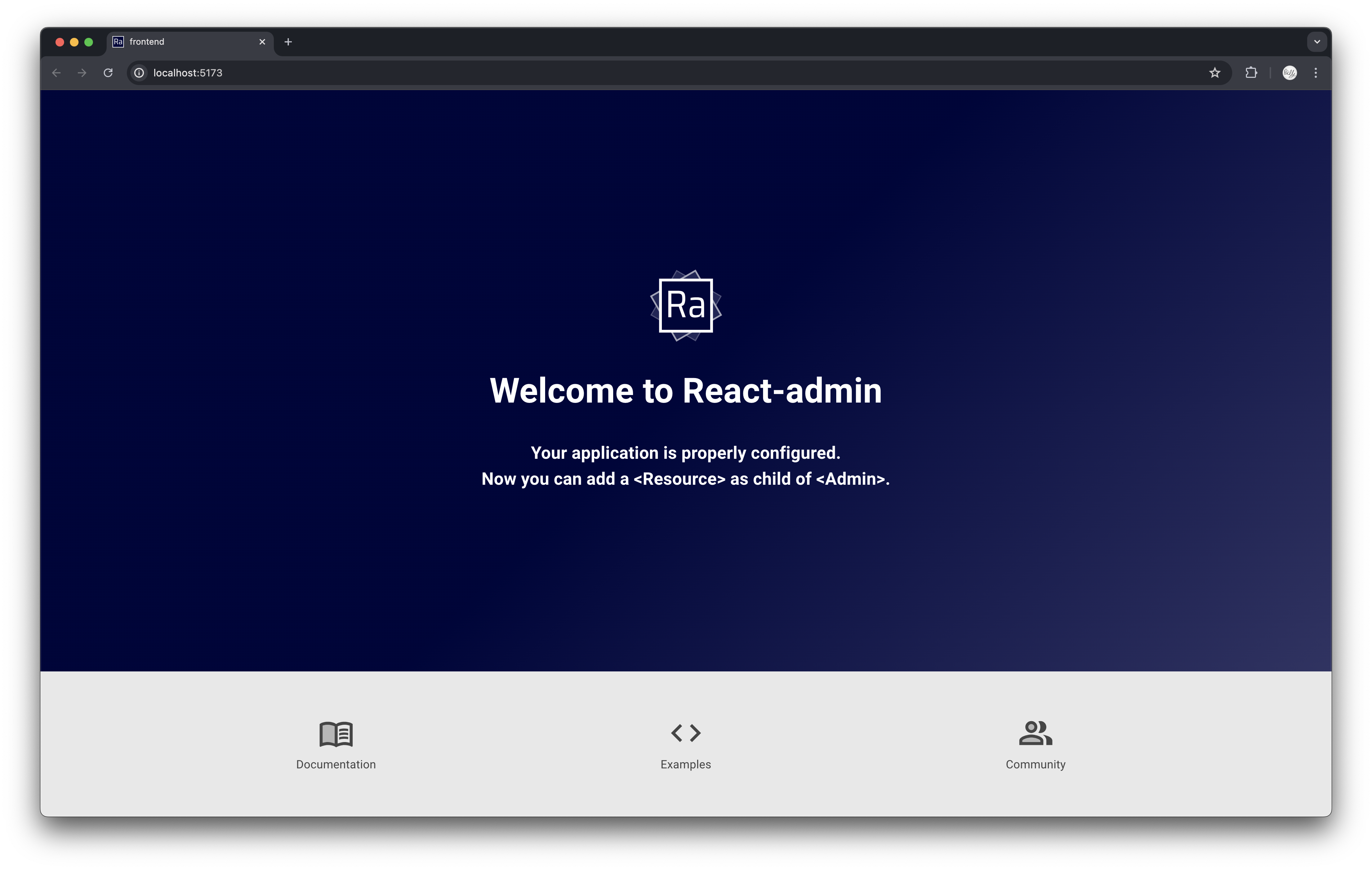Click the React-admin Ra logo
Viewport: 1372px width, 870px height.
point(685,305)
